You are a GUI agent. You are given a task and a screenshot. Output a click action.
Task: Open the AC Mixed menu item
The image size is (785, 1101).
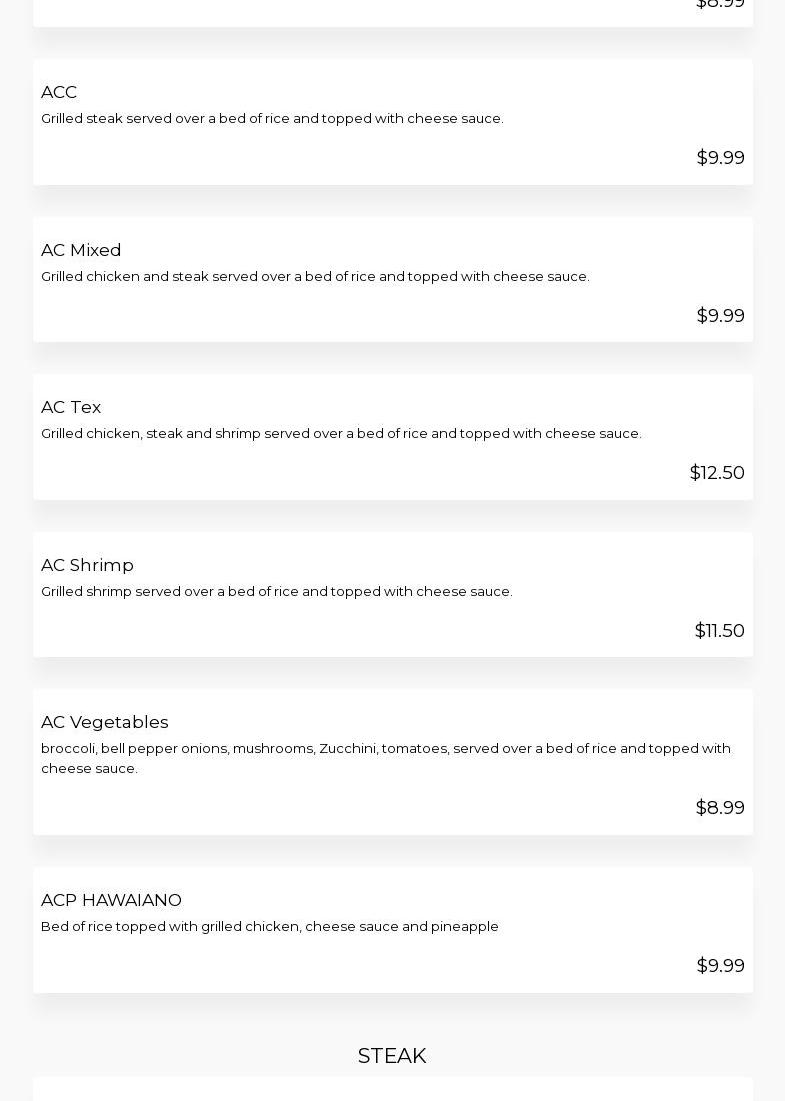coord(81,250)
